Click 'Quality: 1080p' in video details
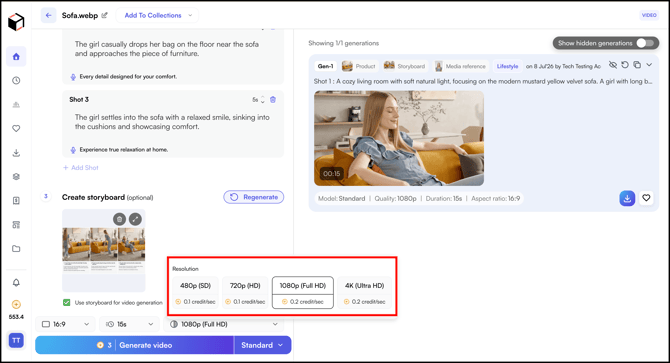Screen dimensions: 670x363 (x=395, y=199)
